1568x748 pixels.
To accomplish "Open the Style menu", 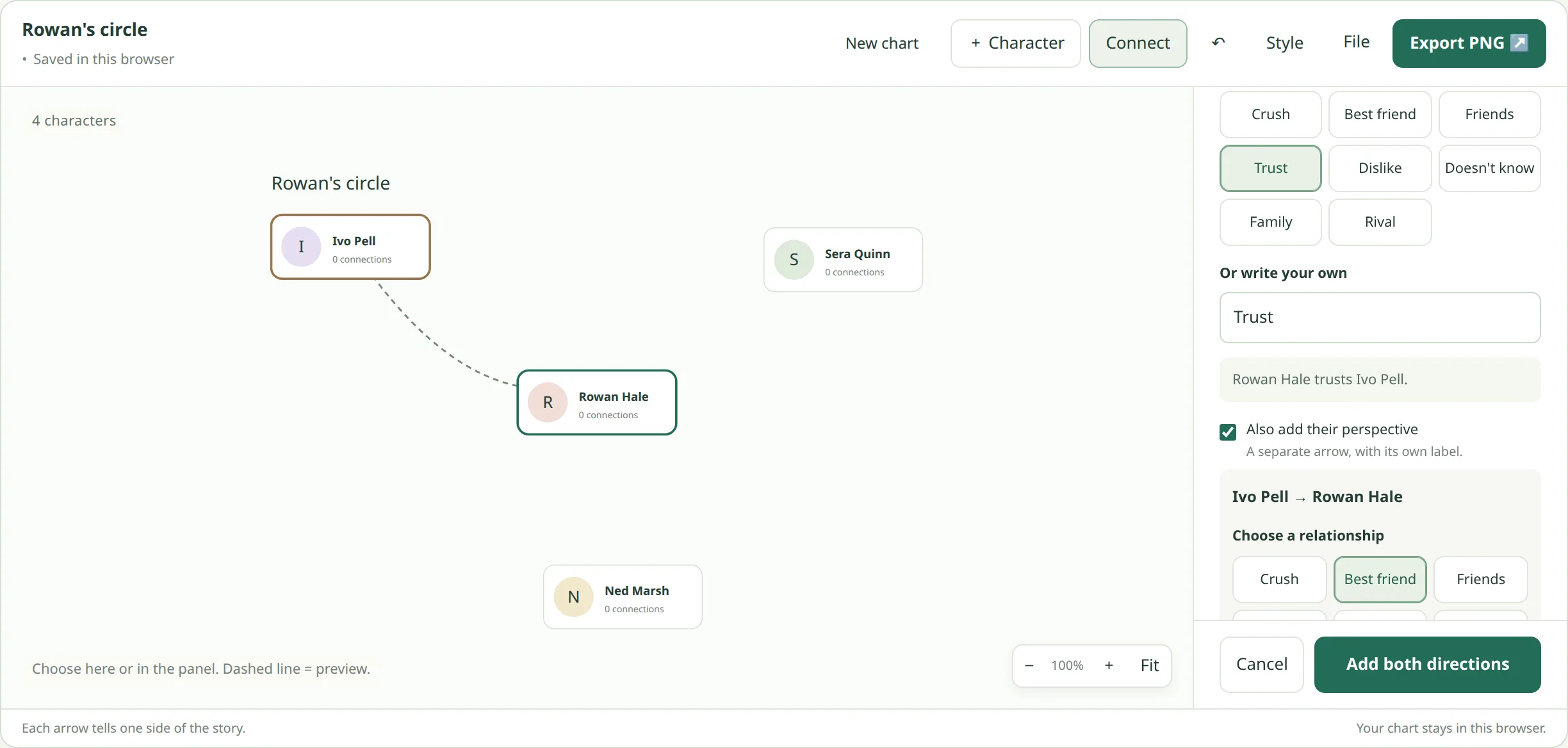I will click(x=1284, y=43).
